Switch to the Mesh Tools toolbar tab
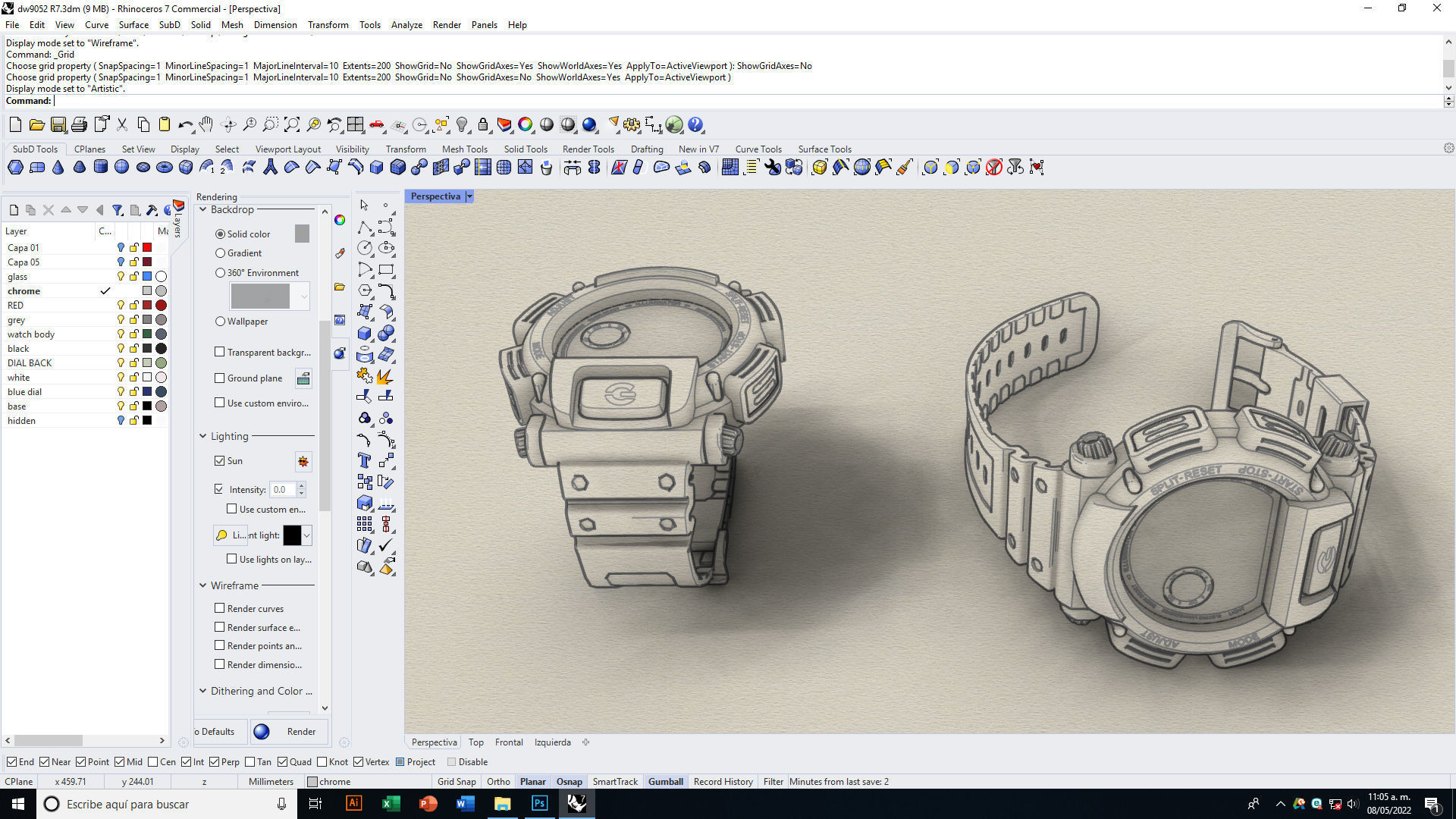Screen dimensions: 1456x819 click(465, 149)
